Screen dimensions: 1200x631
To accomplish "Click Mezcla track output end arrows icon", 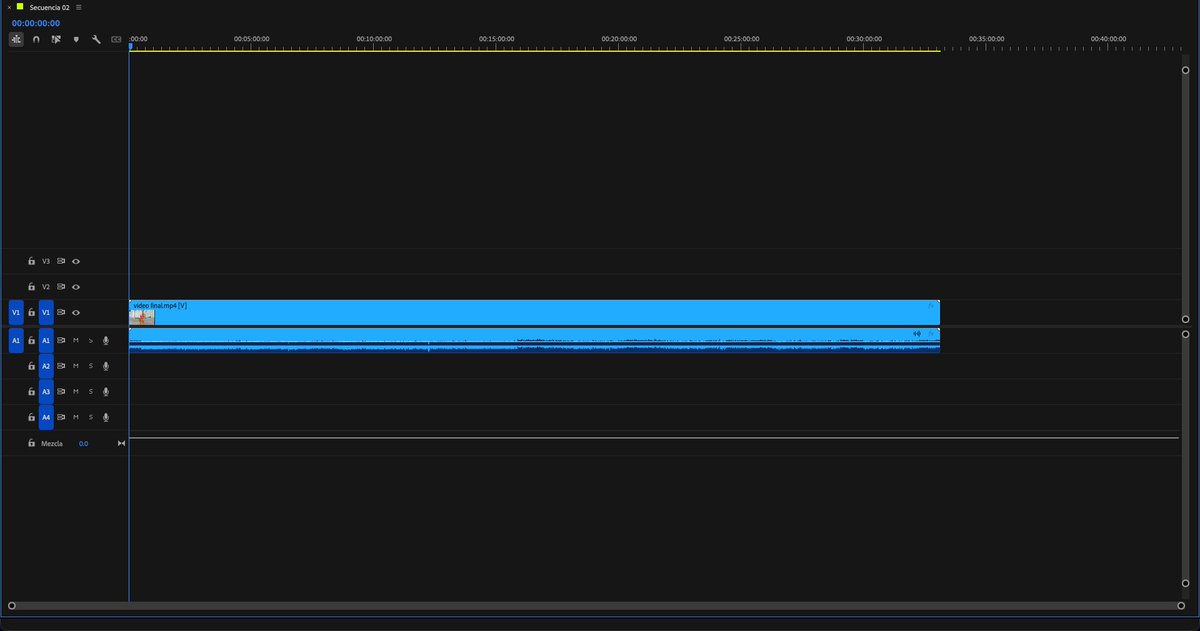I will 121,443.
